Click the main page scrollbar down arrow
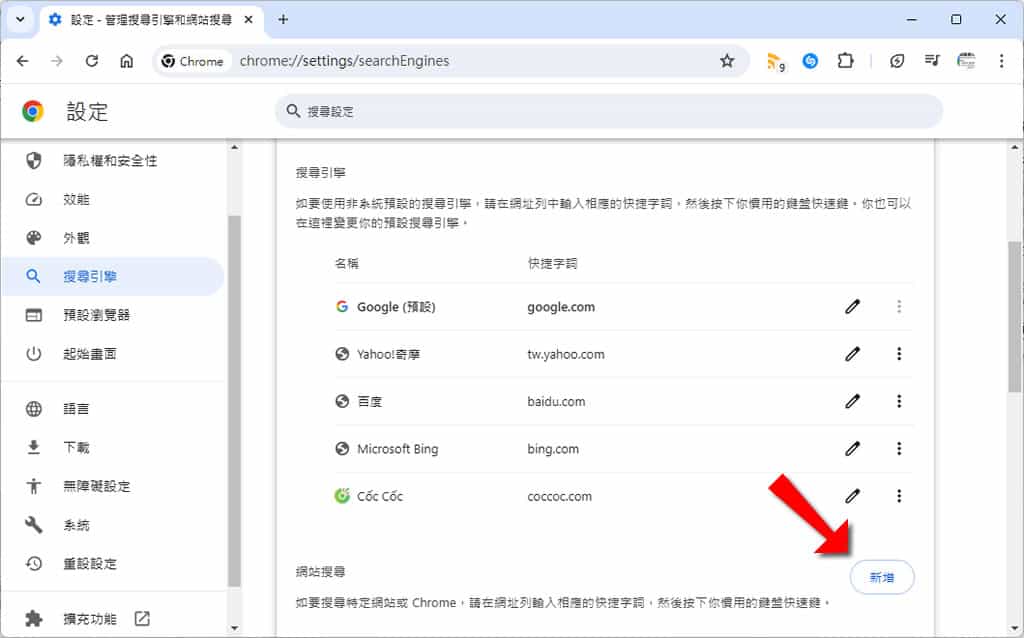The width and height of the screenshot is (1024, 638). click(1014, 628)
